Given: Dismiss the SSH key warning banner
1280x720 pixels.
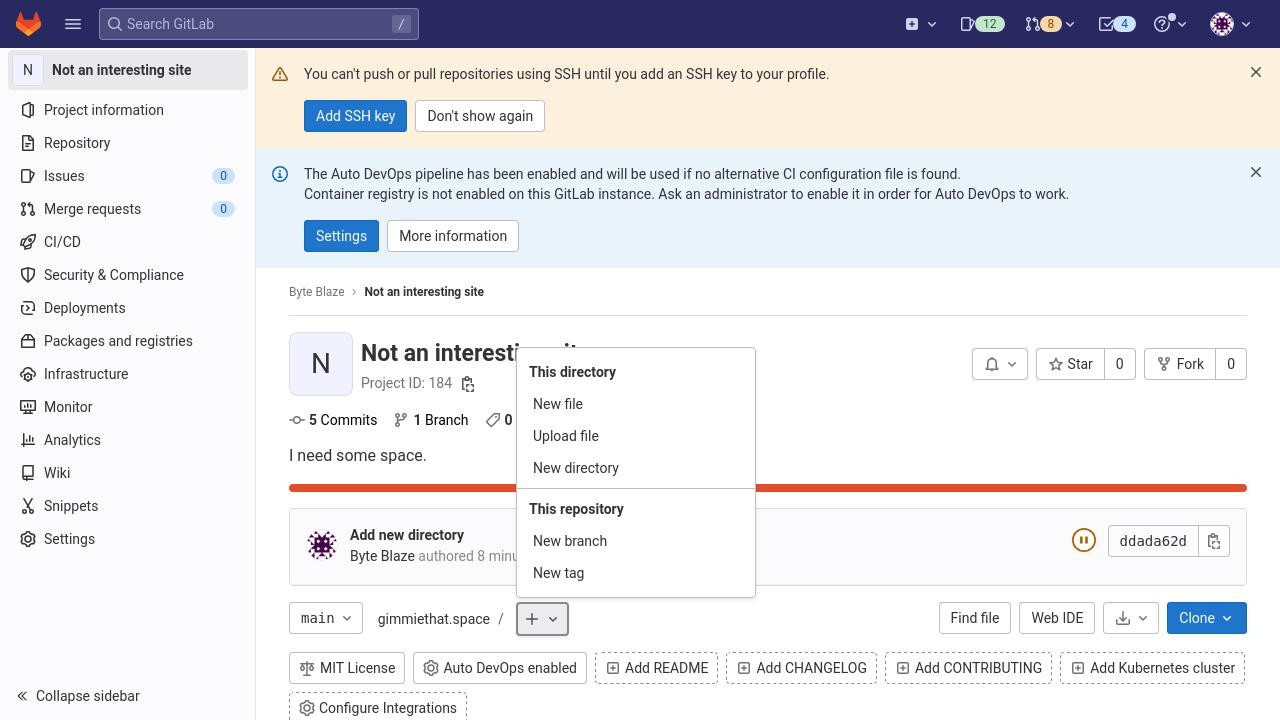Looking at the screenshot, I should [x=1256, y=72].
